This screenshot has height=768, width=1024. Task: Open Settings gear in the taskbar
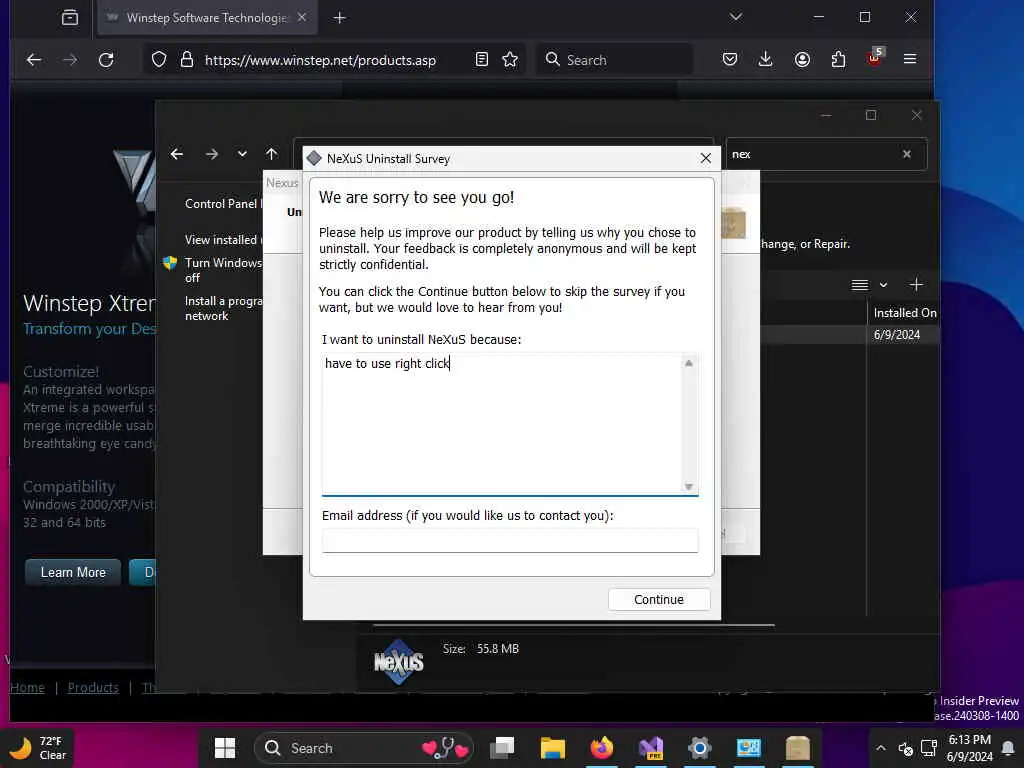(699, 748)
